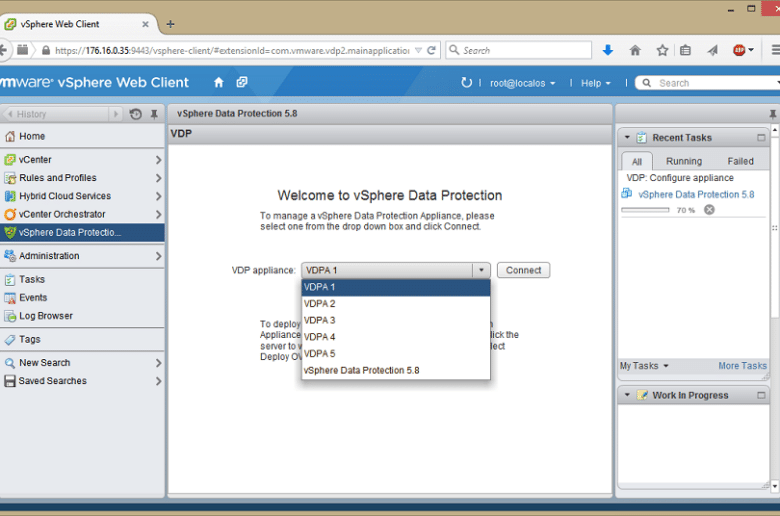Screen dimensions: 780x516
Task: Click the Hybrid Cloud Services icon
Action: pos(10,196)
